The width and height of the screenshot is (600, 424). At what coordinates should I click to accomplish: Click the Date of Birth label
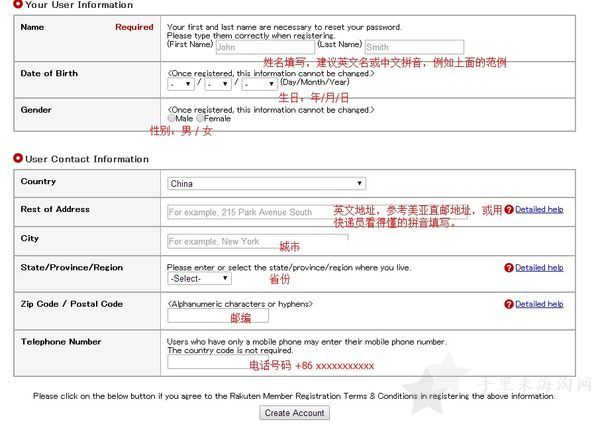49,73
